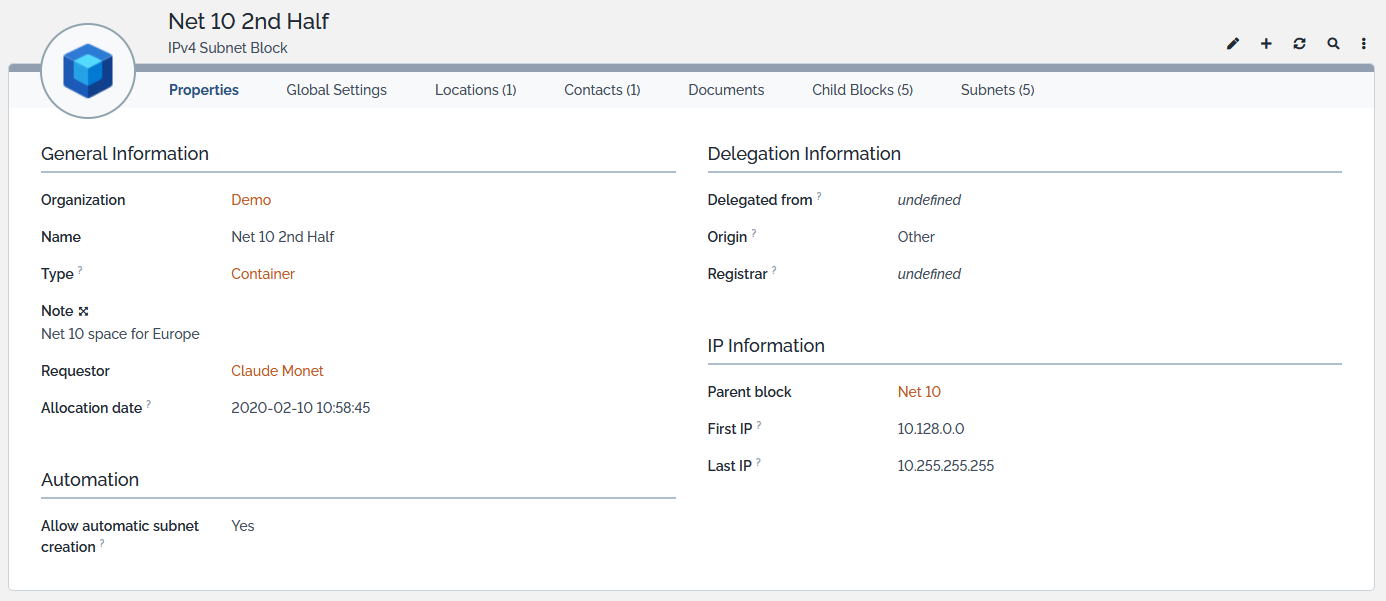Viewport: 1386px width, 601px height.
Task: Switch to the Global Settings tab
Action: [336, 90]
